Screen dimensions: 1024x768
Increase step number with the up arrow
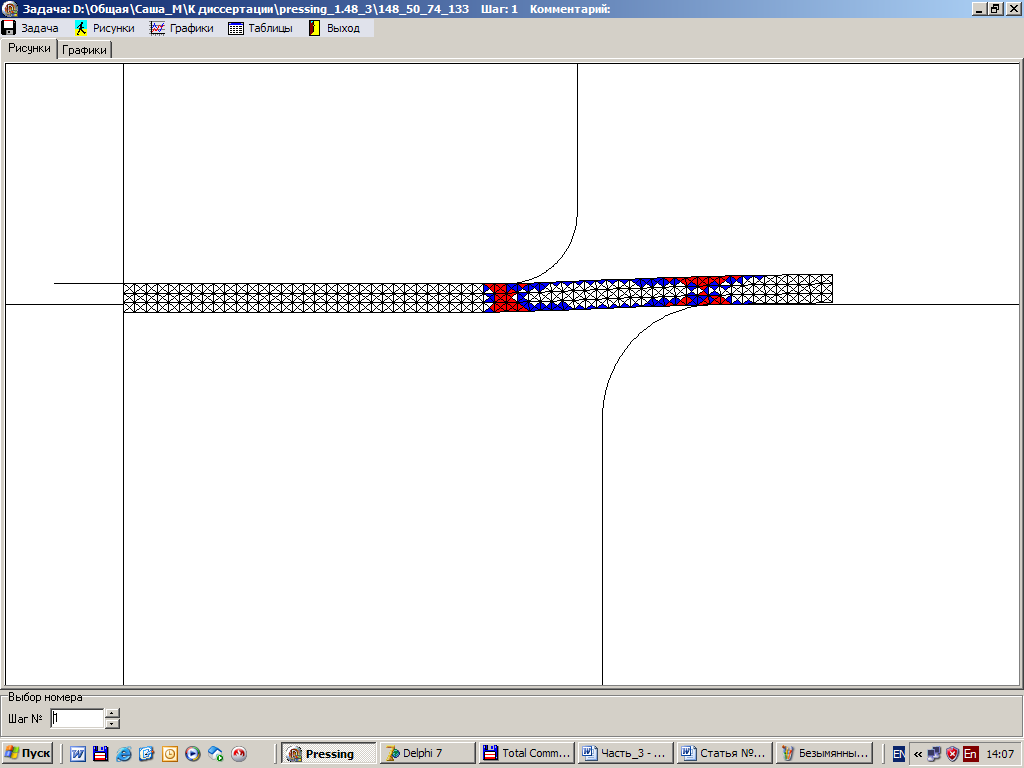[112, 713]
